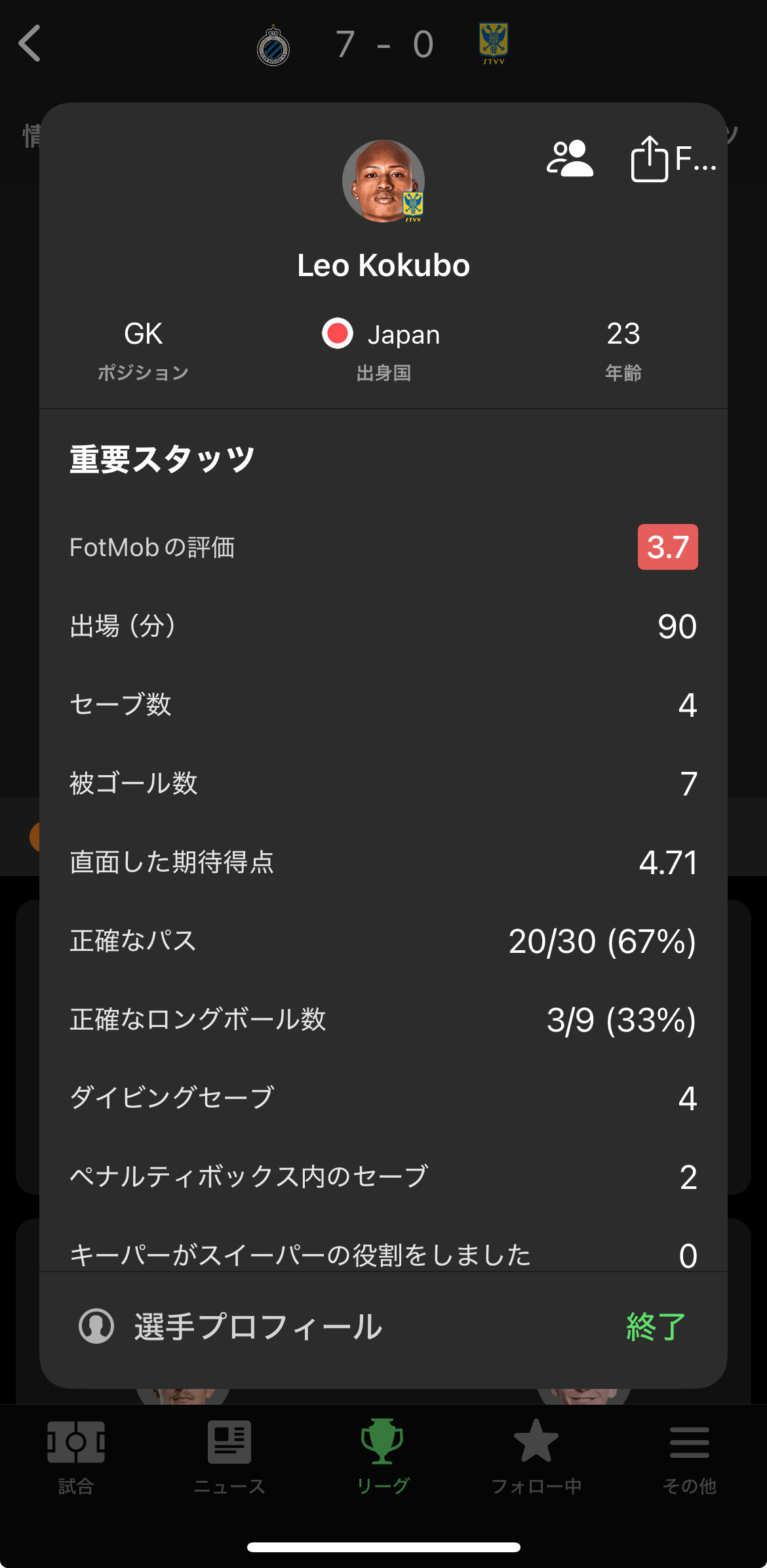Tap the STVV crest in score header
767x1568 pixels.
(494, 43)
